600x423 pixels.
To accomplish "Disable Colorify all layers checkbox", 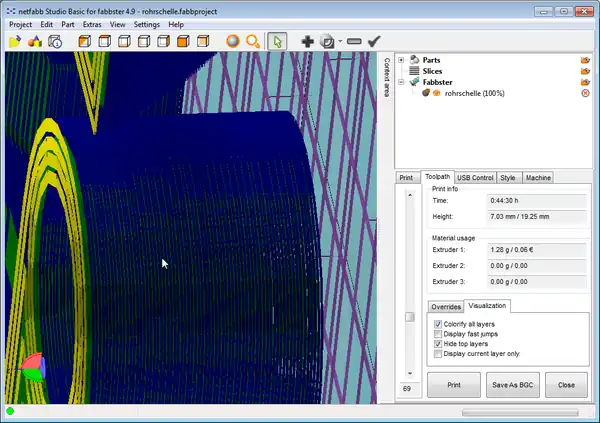I will point(438,325).
